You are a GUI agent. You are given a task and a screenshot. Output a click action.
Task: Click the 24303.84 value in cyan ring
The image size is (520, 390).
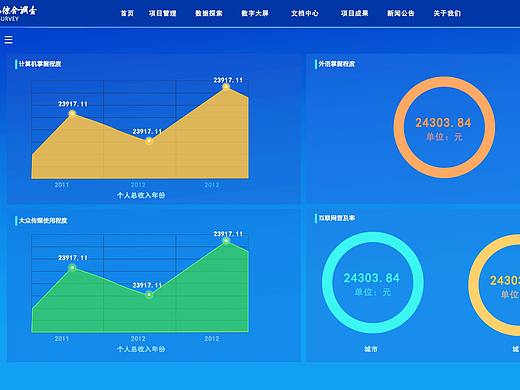pyautogui.click(x=372, y=278)
